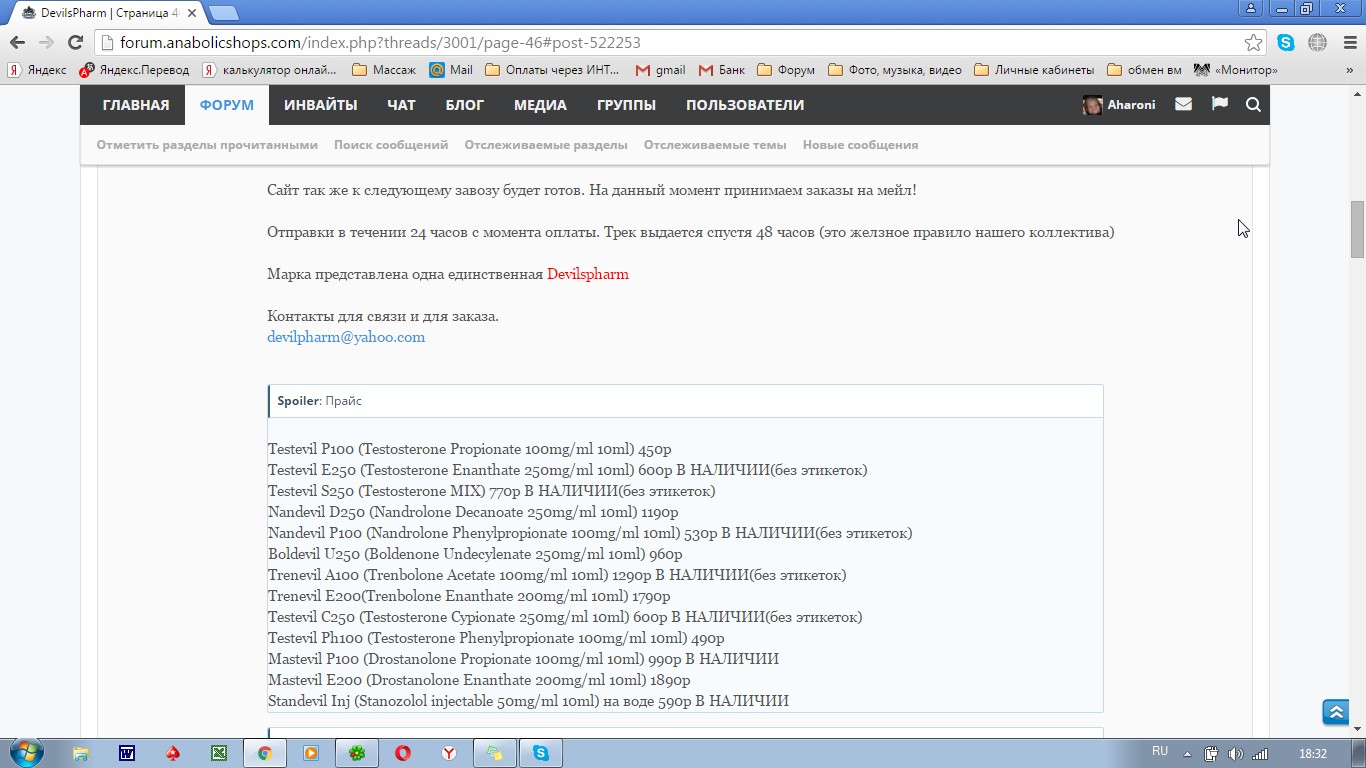Open Microsoft Word from the taskbar
The height and width of the screenshot is (768, 1366).
[x=127, y=753]
